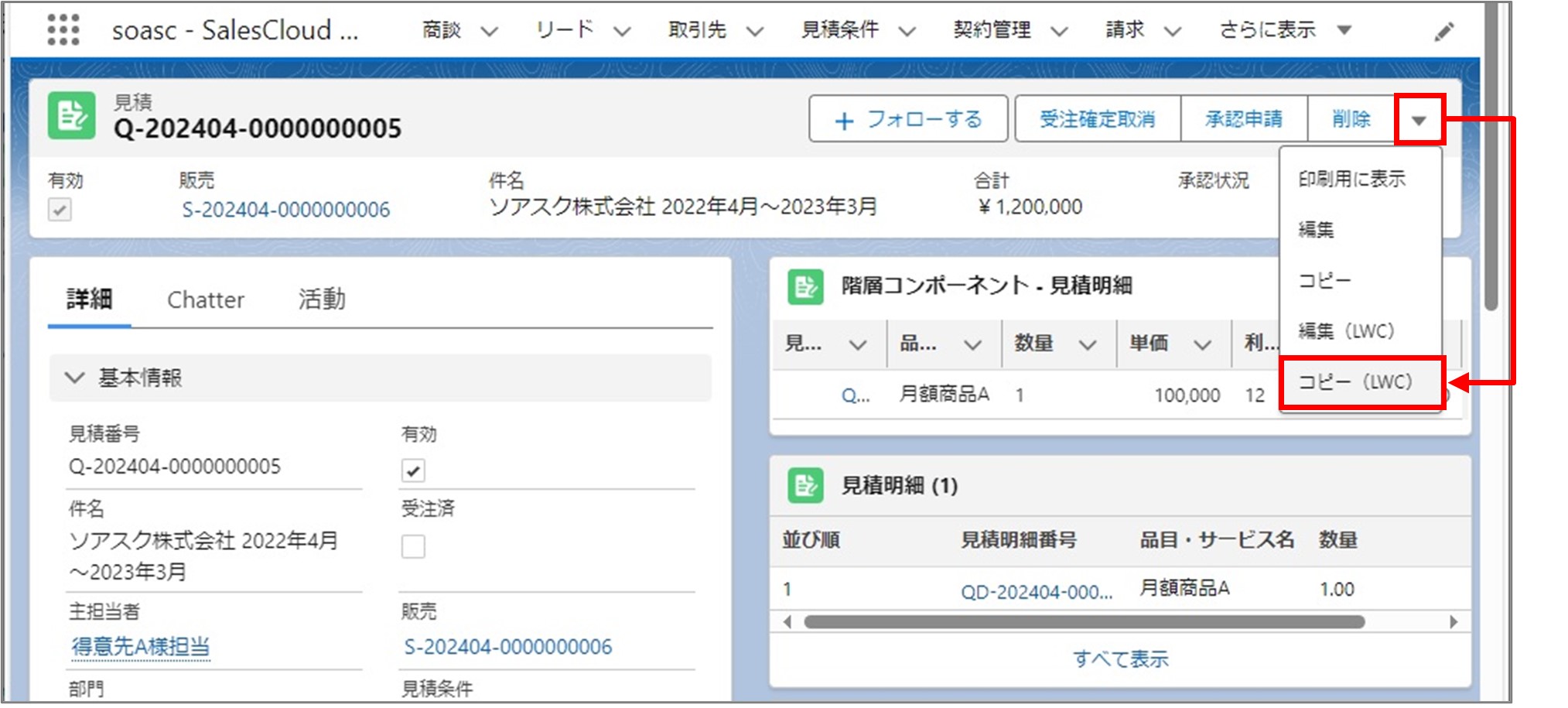Screen dimensions: 1568x708
Task: Open the 商談 navigation tab
Action: (442, 30)
